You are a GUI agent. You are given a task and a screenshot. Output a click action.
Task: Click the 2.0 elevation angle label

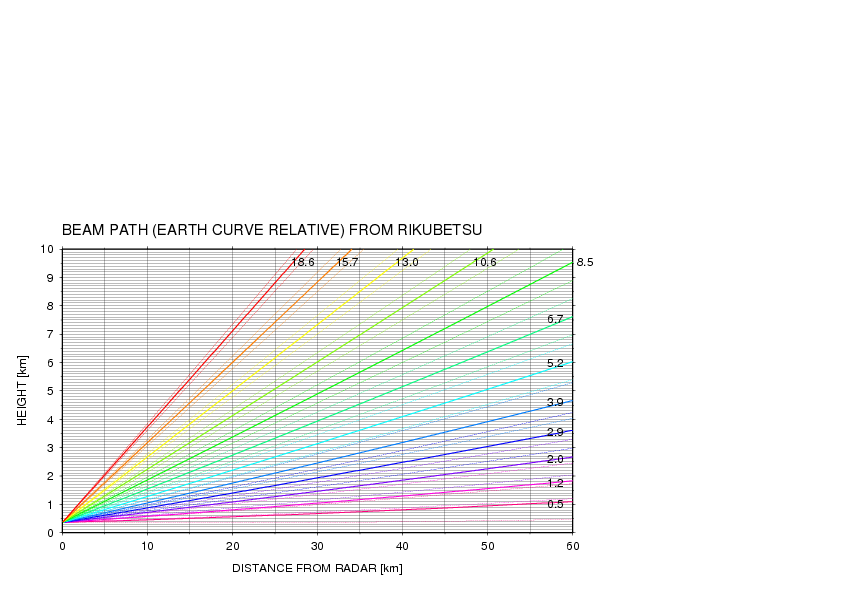(555, 459)
